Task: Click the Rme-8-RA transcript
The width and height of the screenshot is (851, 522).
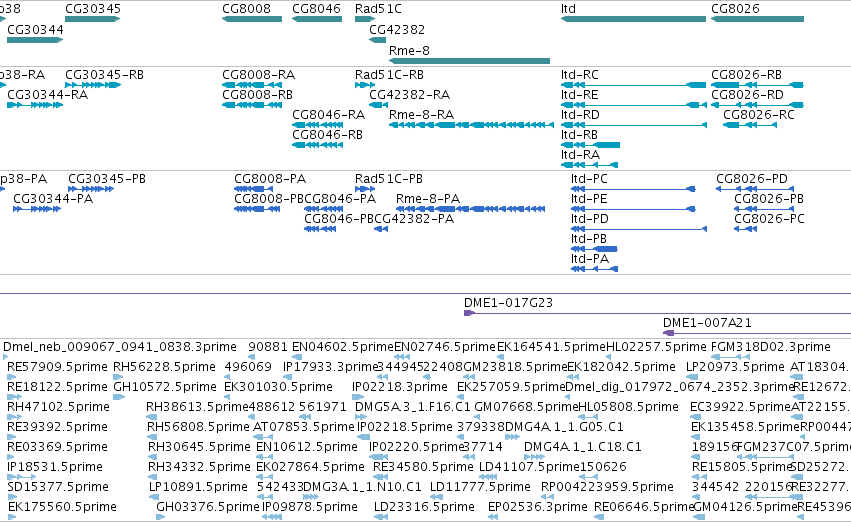Action: tap(471, 125)
